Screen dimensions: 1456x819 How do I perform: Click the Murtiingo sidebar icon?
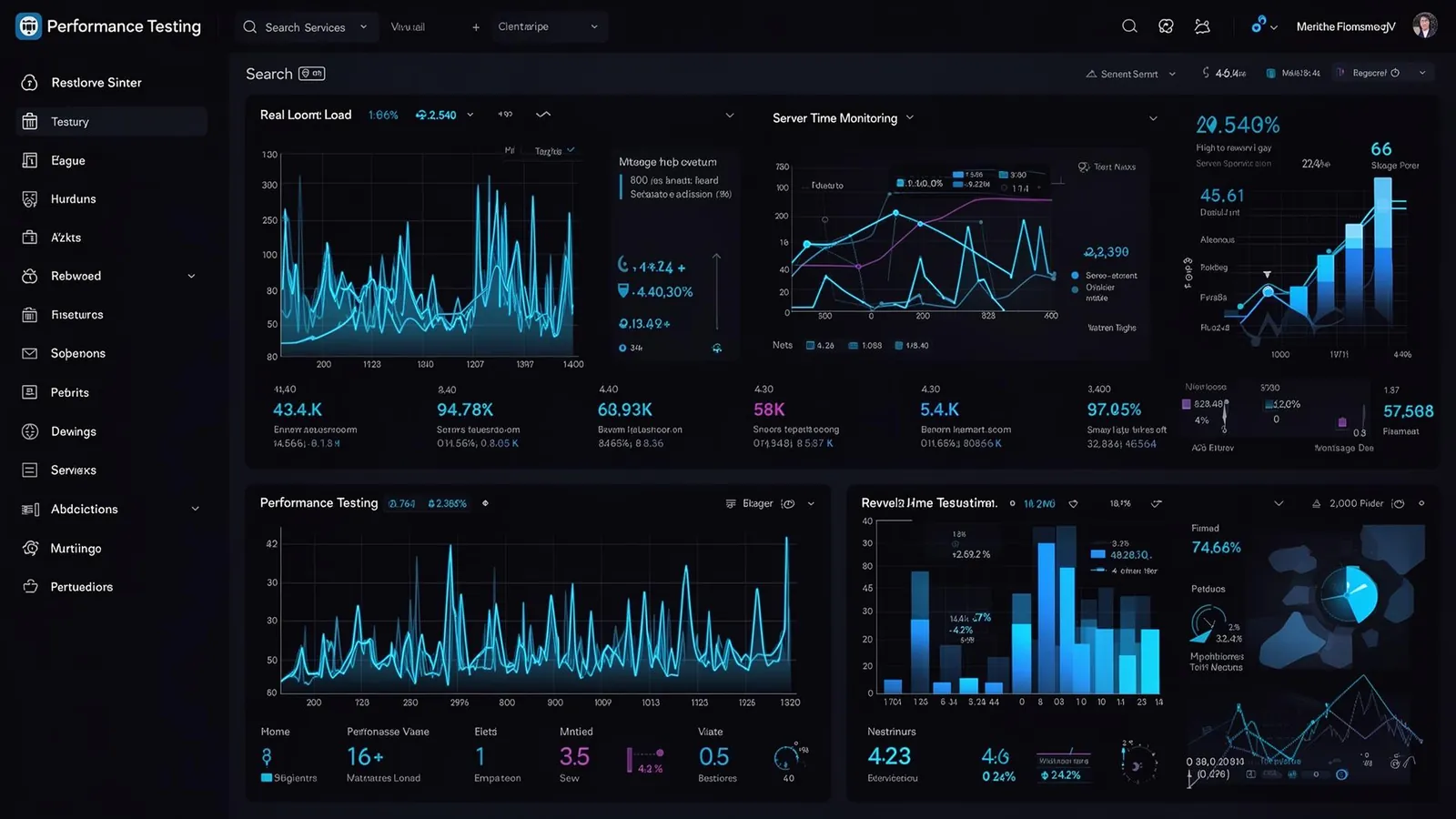(30, 548)
